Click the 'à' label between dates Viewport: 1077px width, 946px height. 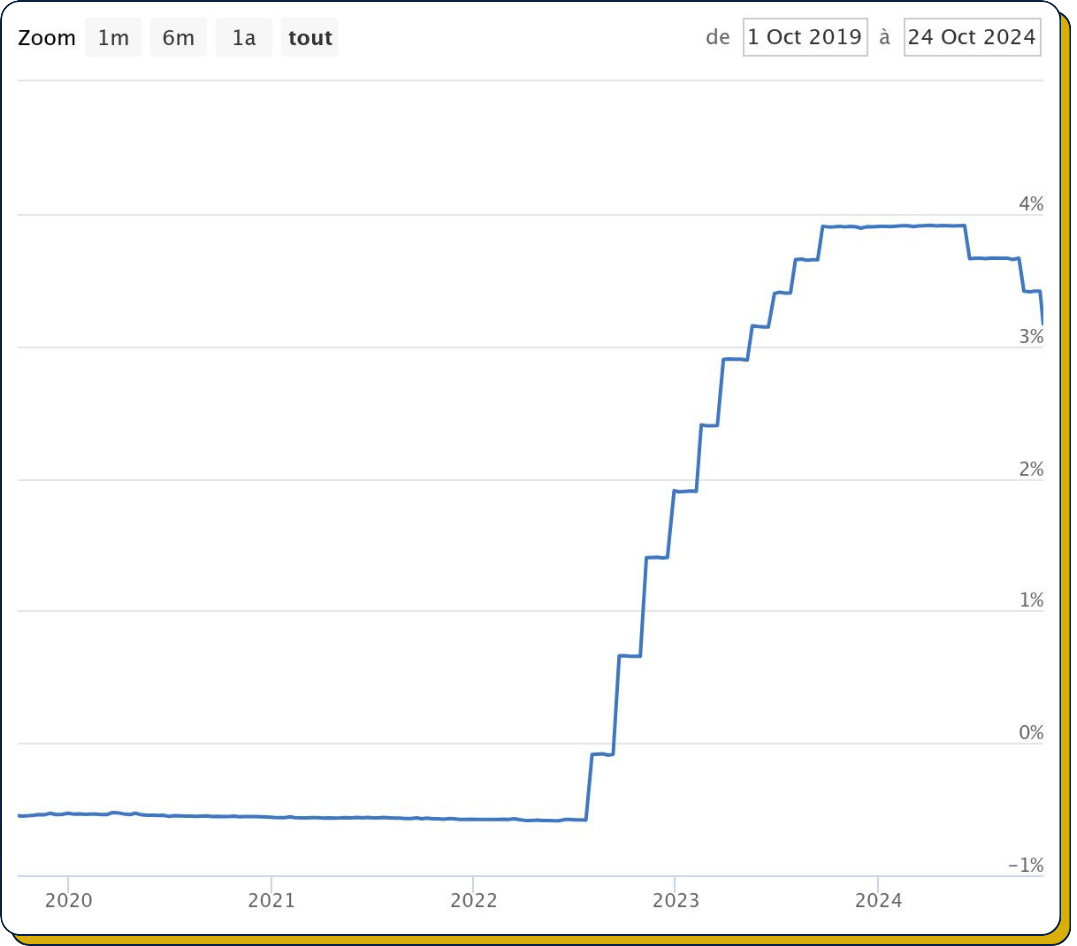885,36
